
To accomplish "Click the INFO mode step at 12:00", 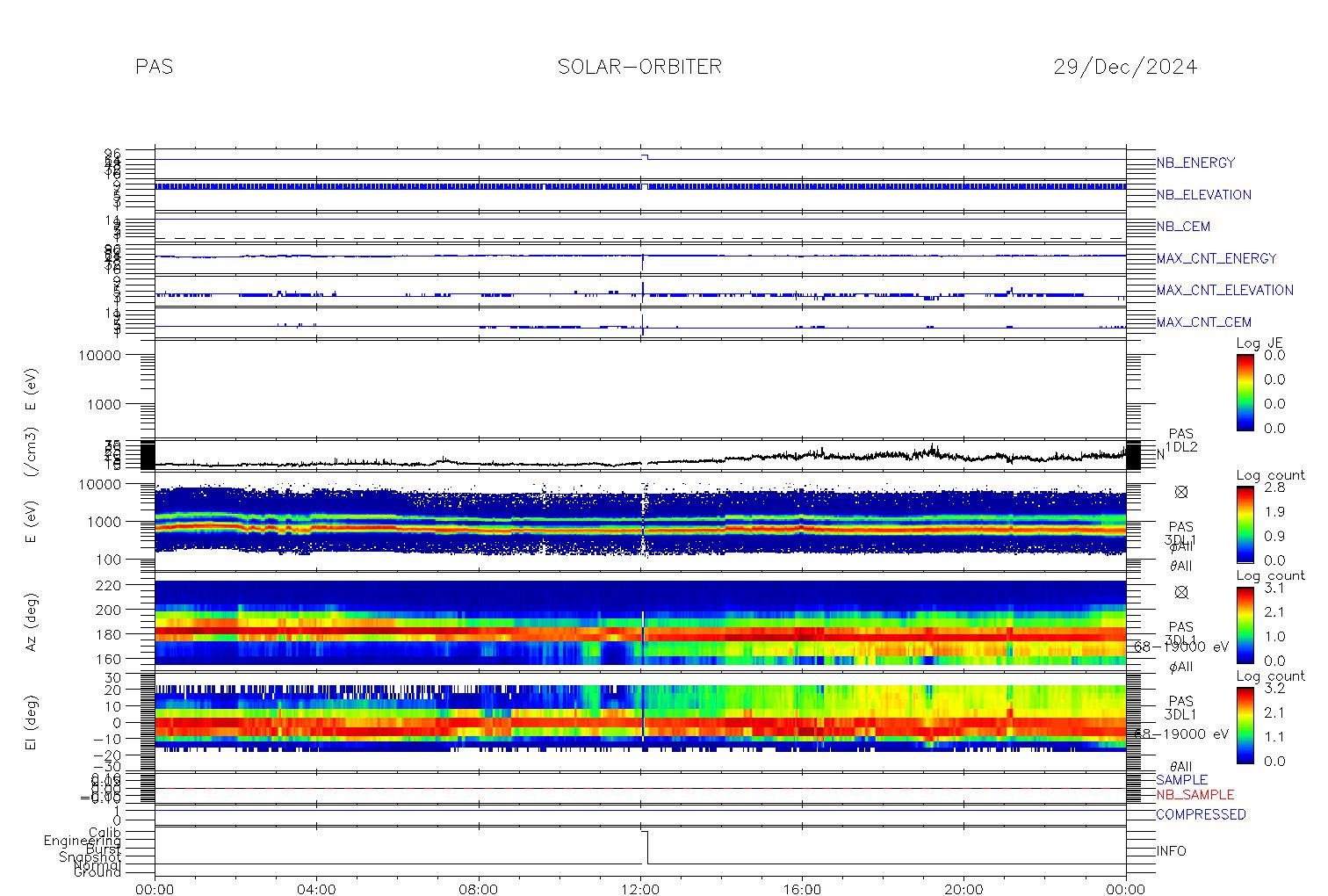I will pyautogui.click(x=645, y=848).
